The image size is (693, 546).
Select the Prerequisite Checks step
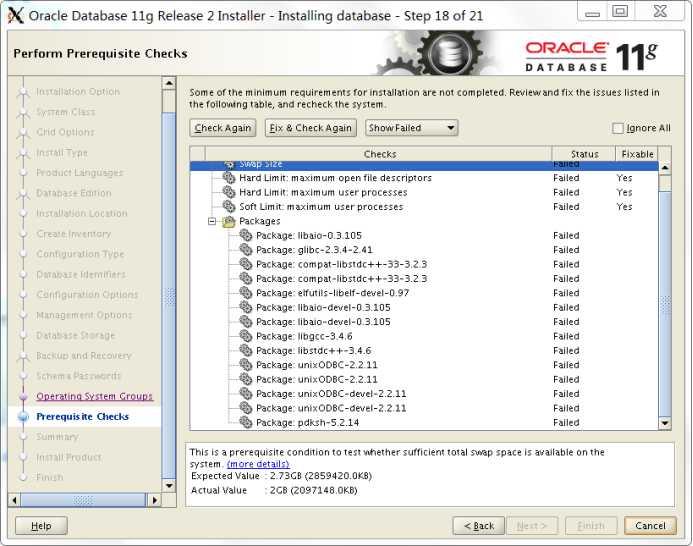coord(83,417)
